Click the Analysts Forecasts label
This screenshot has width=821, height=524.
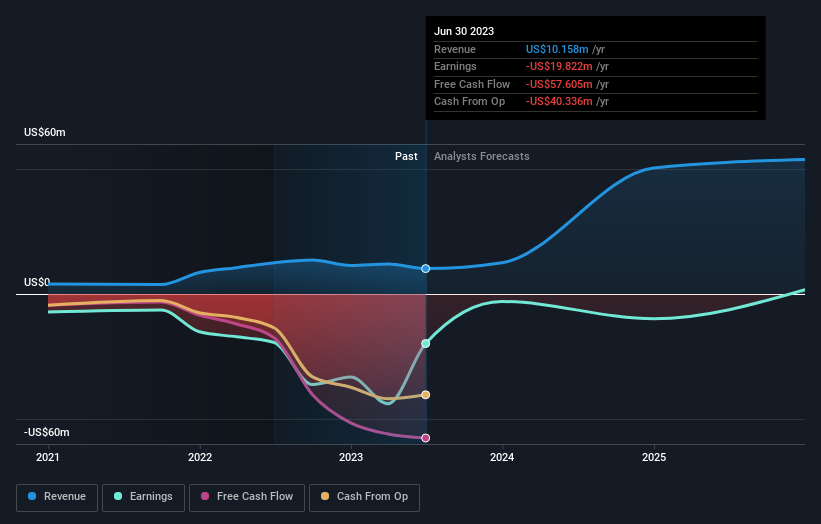[x=482, y=156]
